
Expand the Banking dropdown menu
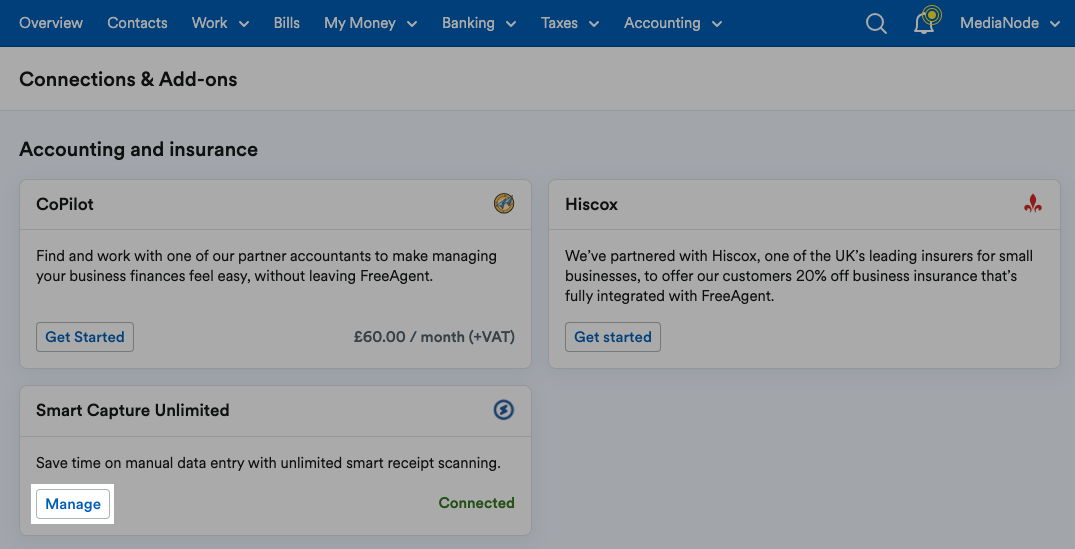click(479, 23)
